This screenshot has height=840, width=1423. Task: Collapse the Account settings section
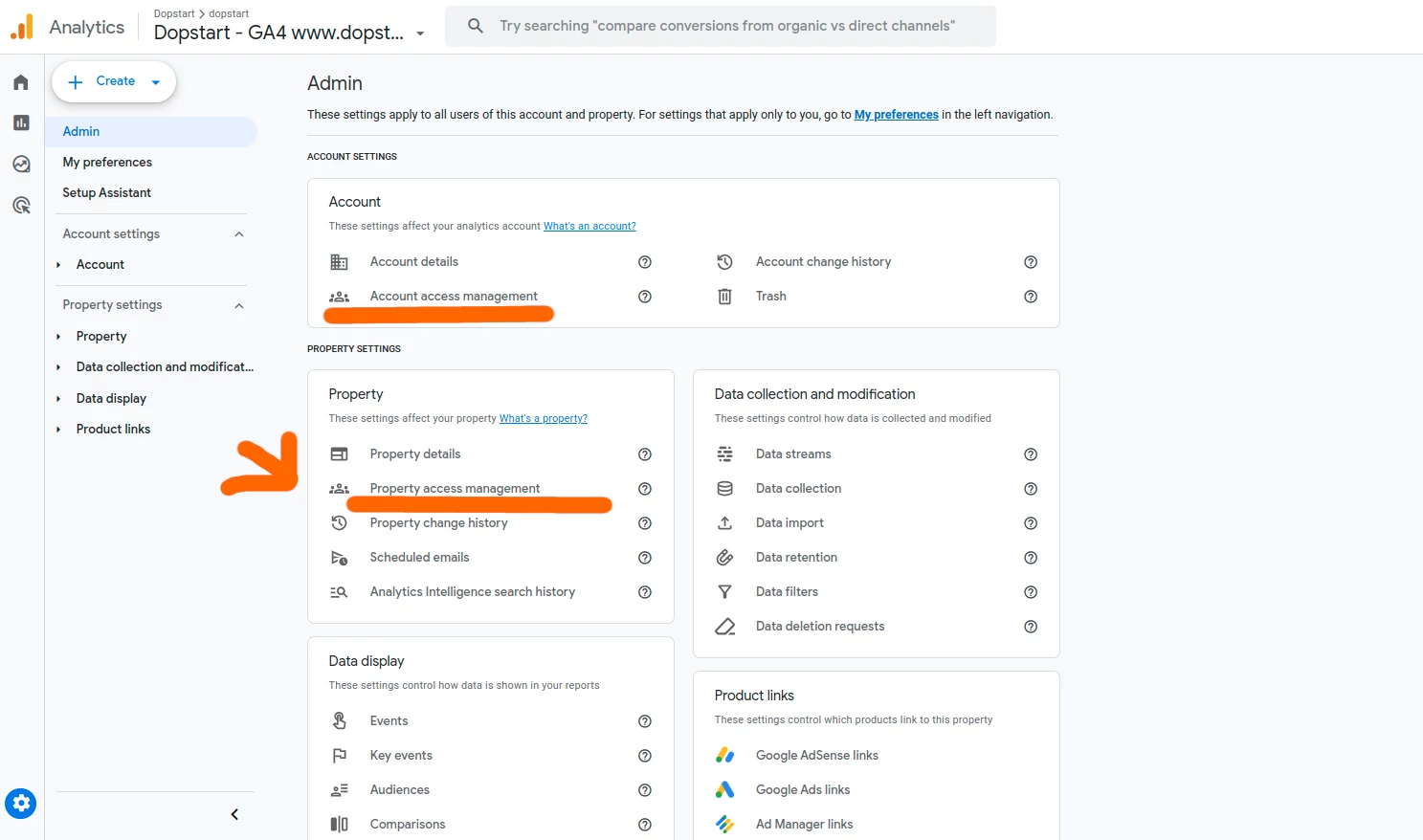[239, 234]
